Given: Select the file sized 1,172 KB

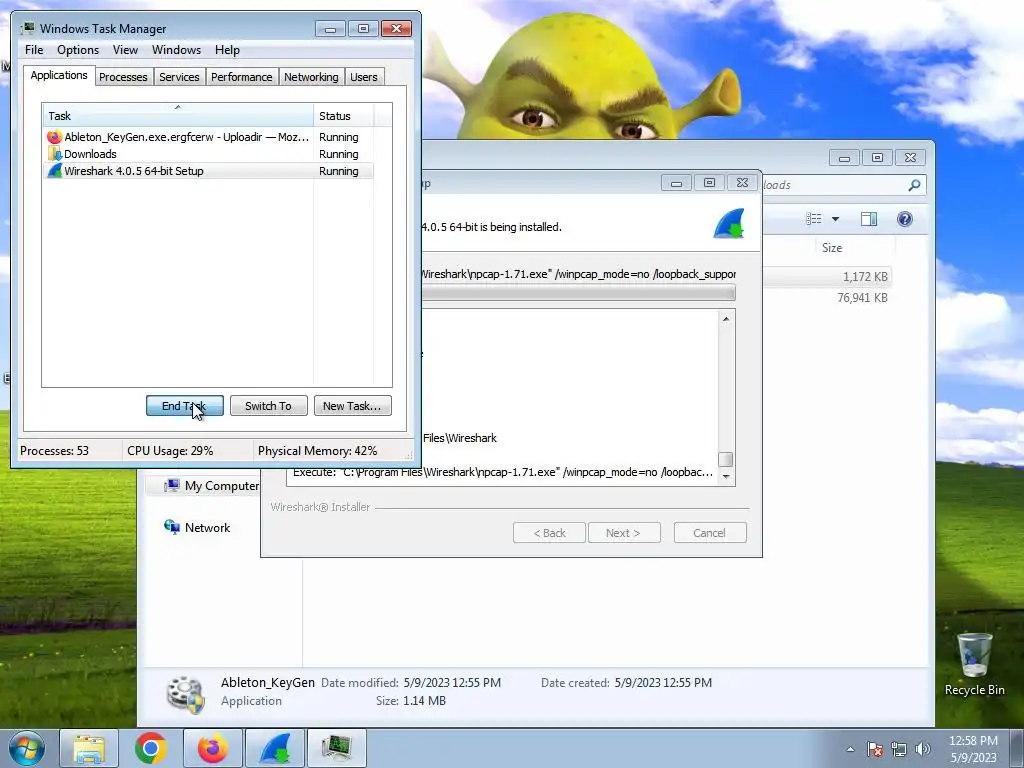Looking at the screenshot, I should (x=865, y=277).
